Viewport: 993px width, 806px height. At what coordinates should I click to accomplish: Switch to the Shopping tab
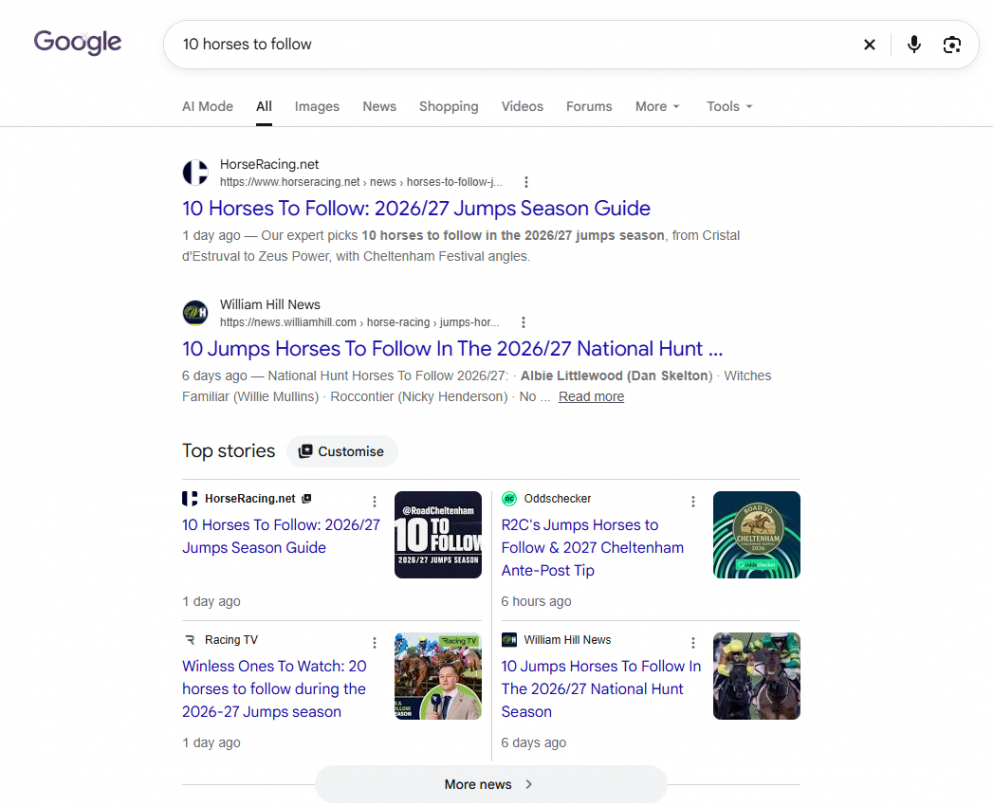point(448,106)
